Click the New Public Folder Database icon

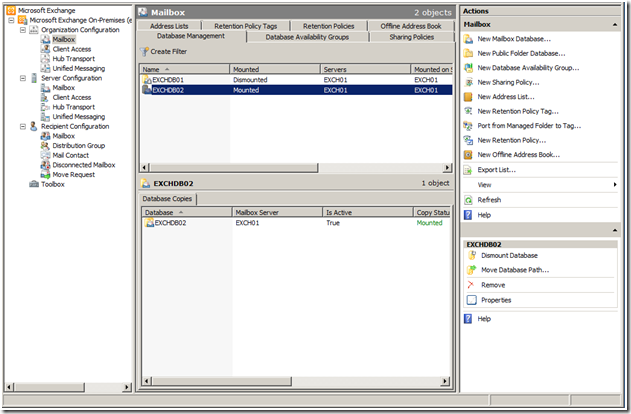click(470, 53)
